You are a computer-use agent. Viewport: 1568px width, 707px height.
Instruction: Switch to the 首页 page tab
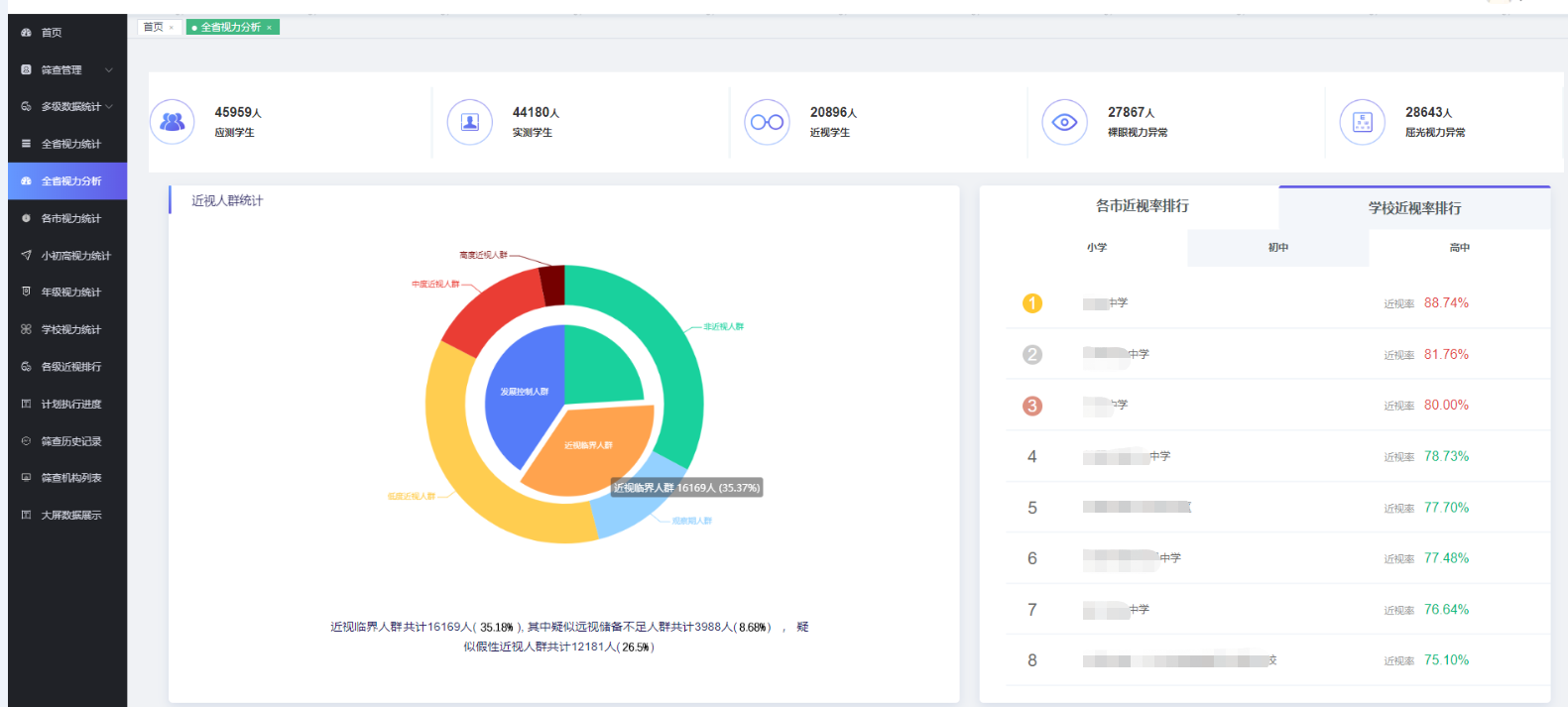pos(154,28)
